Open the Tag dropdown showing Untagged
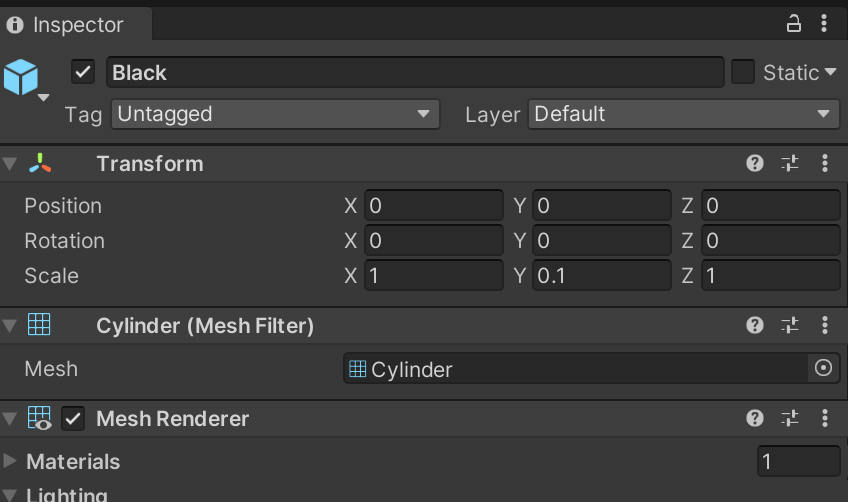 [275, 114]
